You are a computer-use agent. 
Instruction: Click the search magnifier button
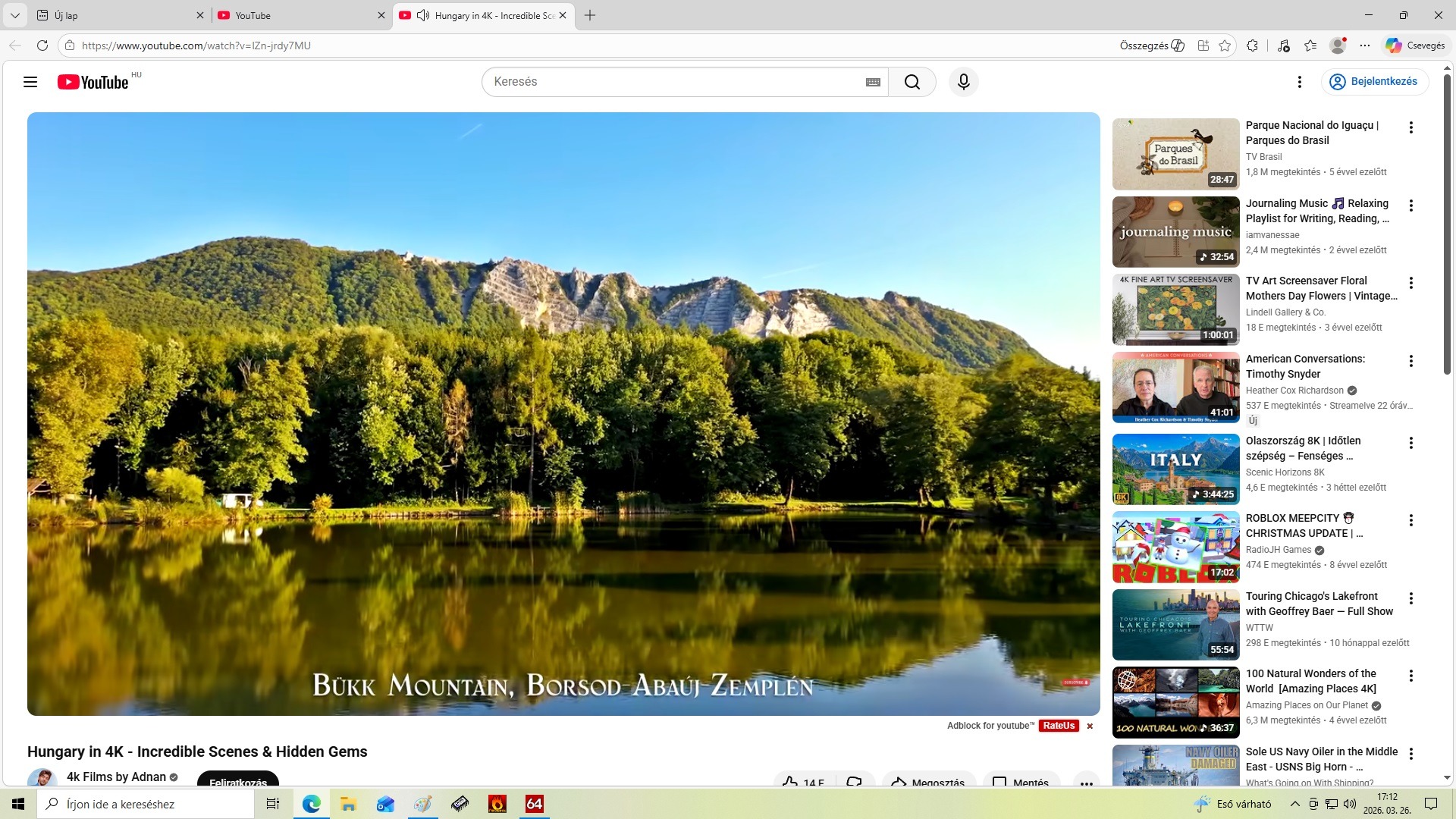pyautogui.click(x=912, y=82)
